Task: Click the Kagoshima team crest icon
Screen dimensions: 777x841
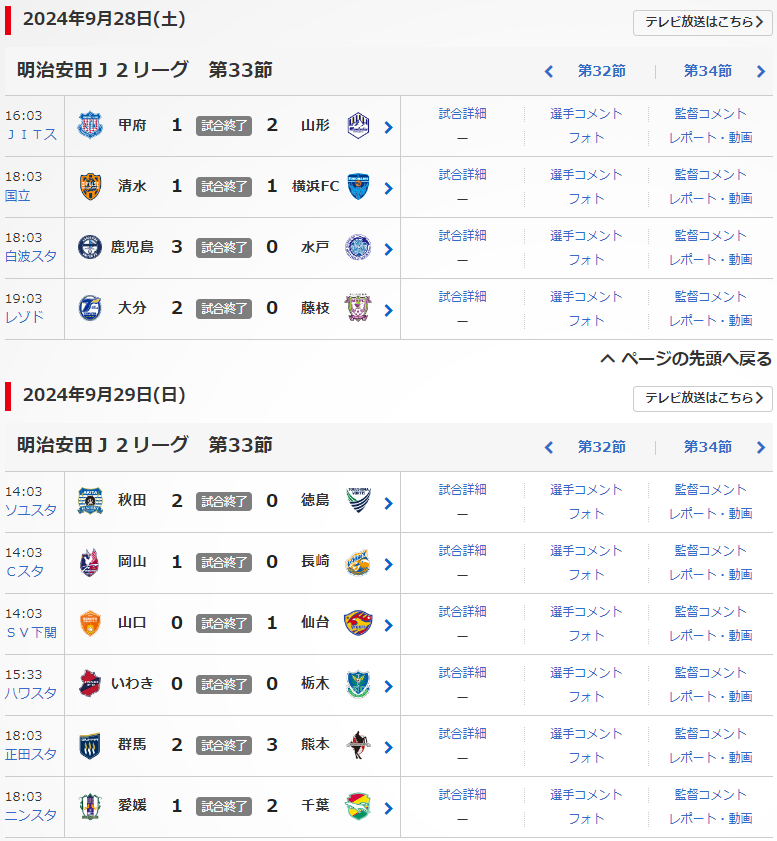Action: click(x=91, y=248)
